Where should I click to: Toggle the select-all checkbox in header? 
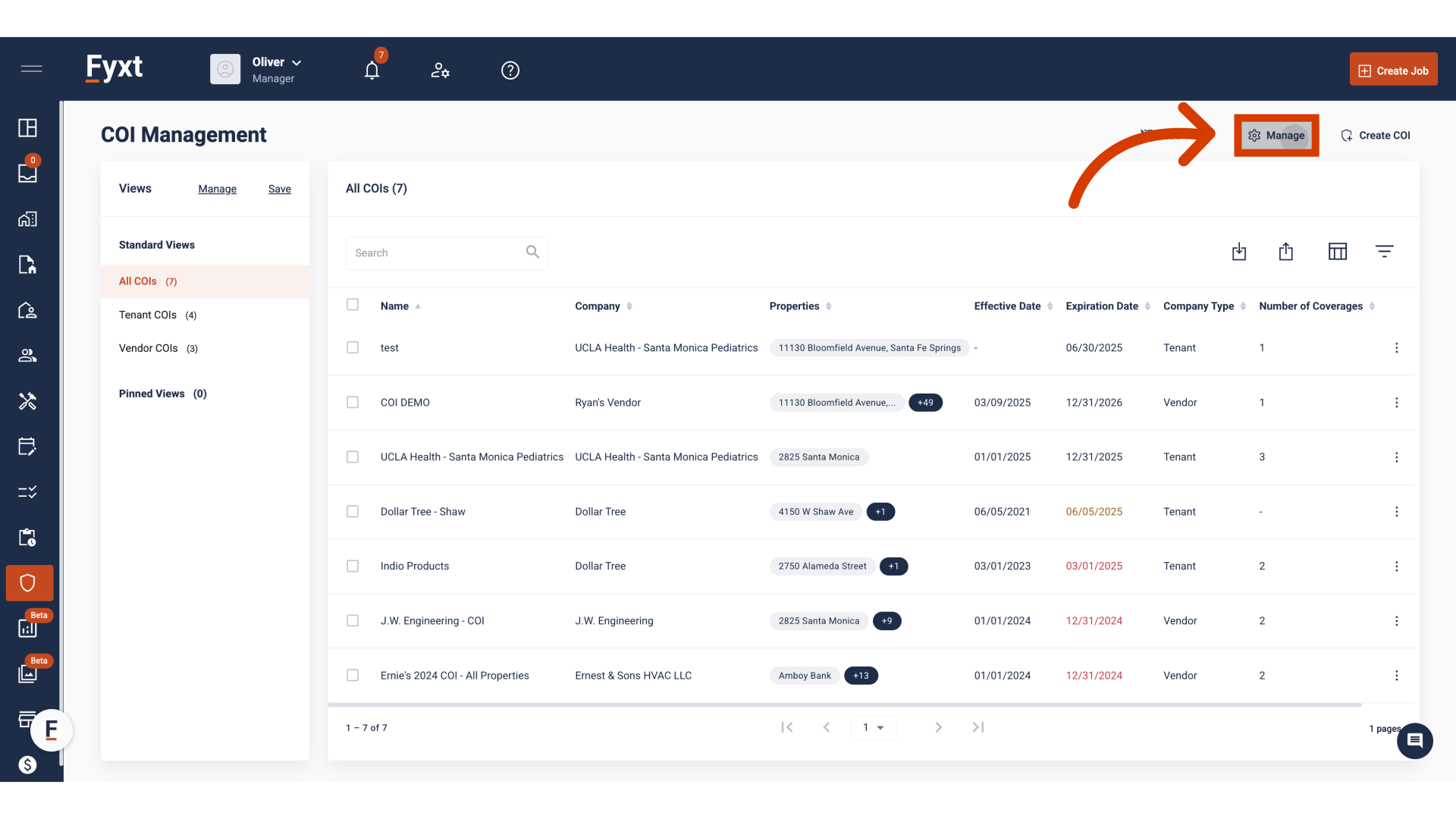pos(353,305)
